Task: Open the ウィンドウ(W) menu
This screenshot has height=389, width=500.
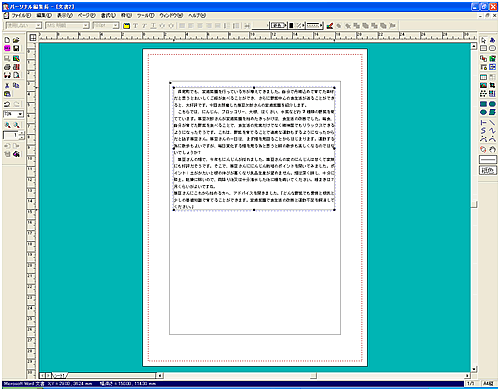Action: (x=171, y=16)
